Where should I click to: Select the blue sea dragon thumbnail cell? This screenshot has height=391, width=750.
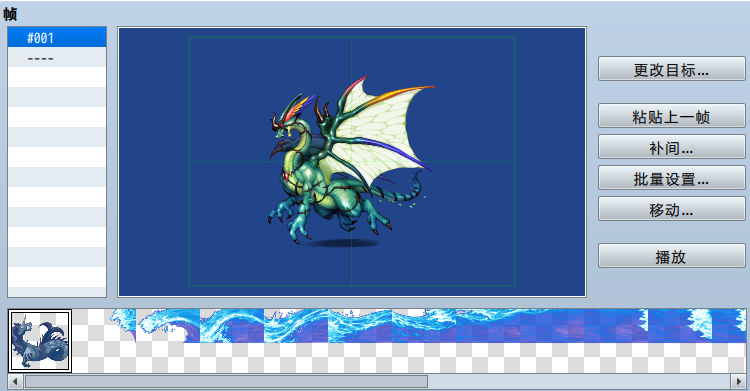point(40,341)
